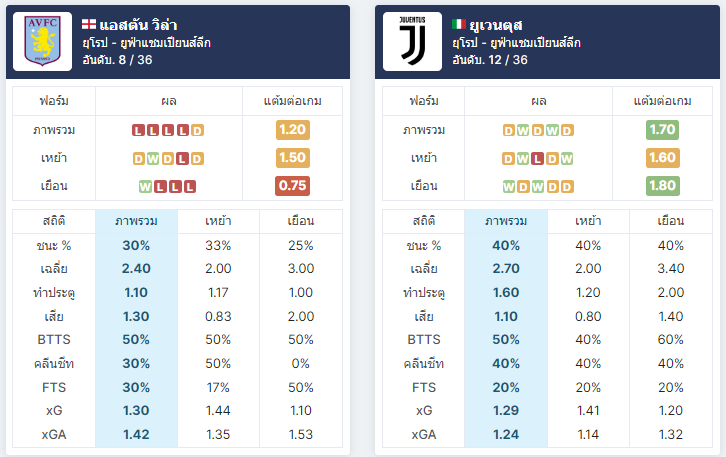Open the แอสตัน วิลล่า team name link
The image size is (726, 457).
pos(138,25)
